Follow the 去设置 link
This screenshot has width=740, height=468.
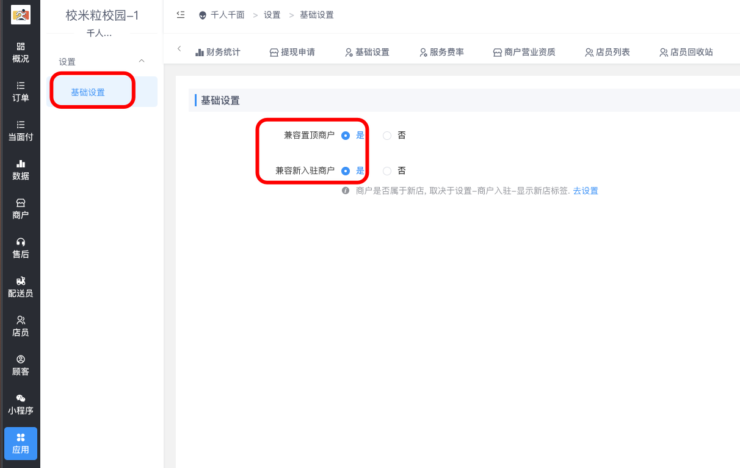585,191
